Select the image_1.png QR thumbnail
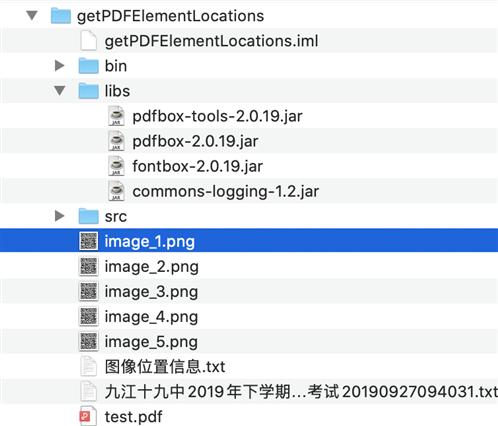The width and height of the screenshot is (498, 426). click(x=89, y=241)
